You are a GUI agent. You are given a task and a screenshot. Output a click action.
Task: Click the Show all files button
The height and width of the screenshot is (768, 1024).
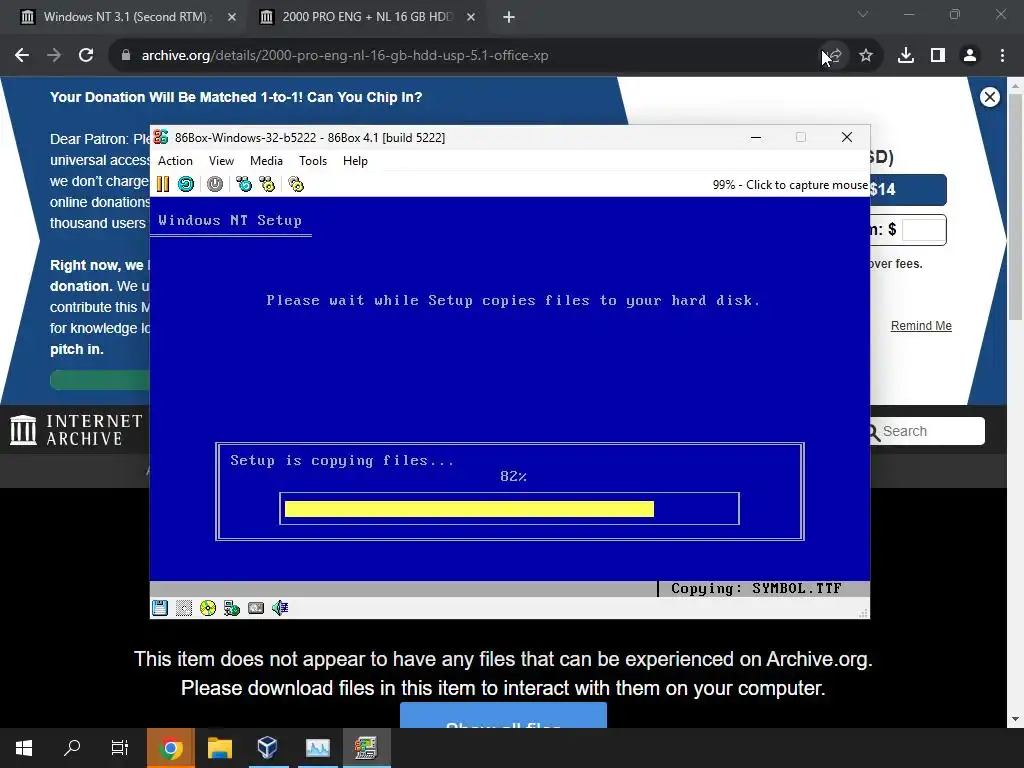[504, 717]
